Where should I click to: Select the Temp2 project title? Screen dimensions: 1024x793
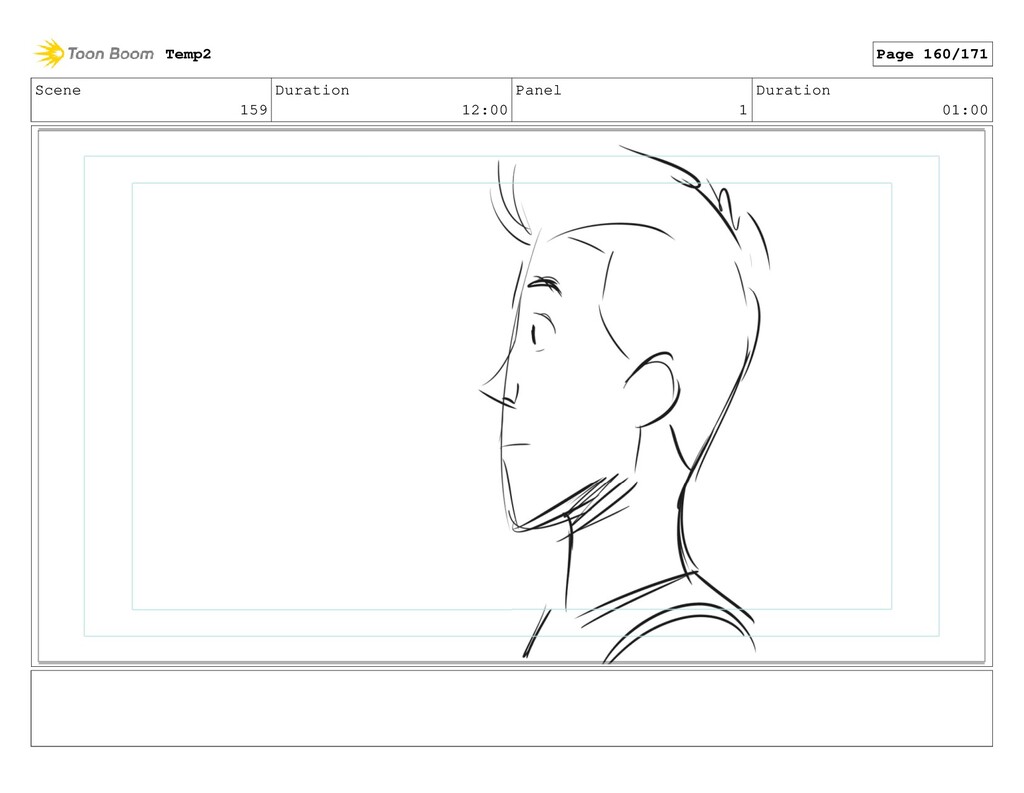[188, 54]
